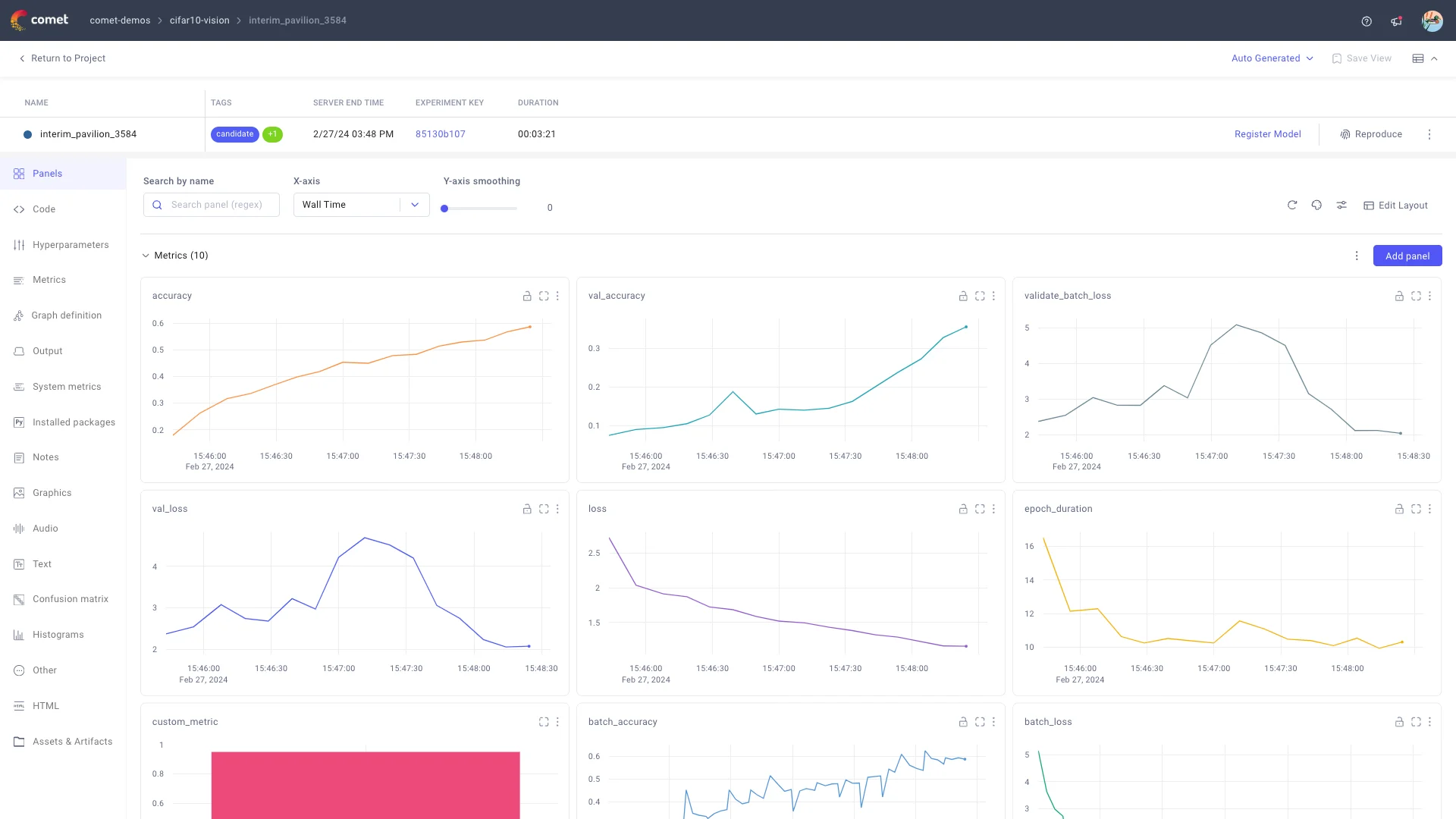Select the Confusion matrix sidebar icon
The width and height of the screenshot is (1456, 819).
click(19, 599)
